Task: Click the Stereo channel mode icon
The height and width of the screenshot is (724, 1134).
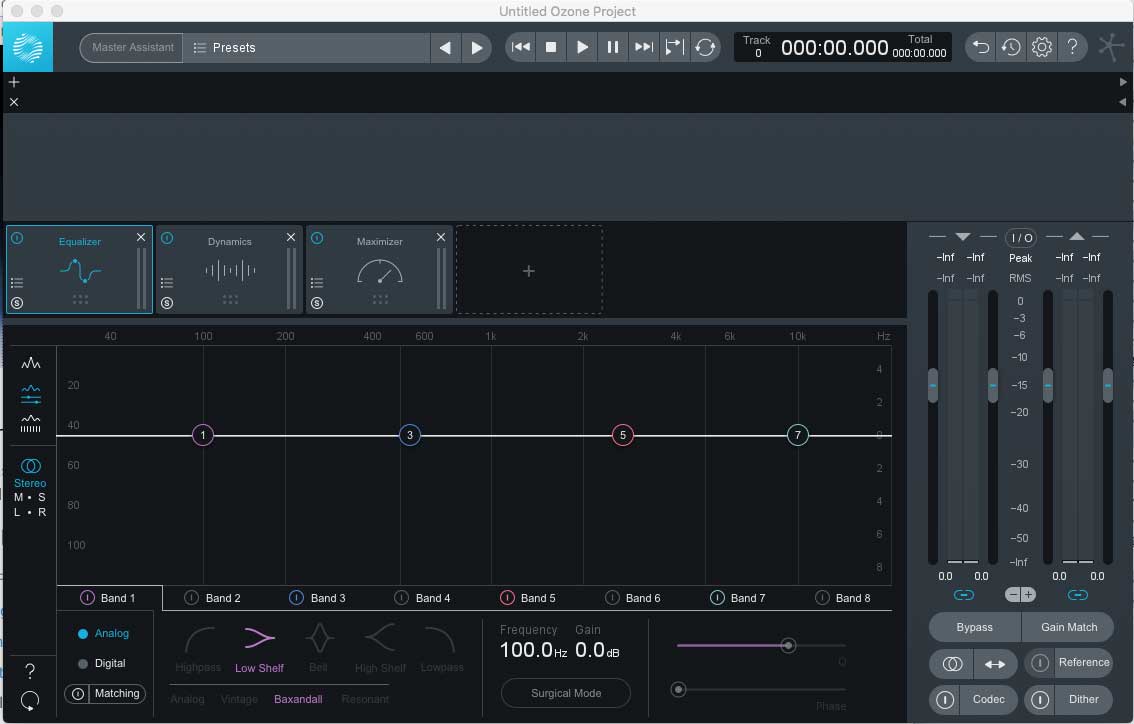Action: pos(30,467)
